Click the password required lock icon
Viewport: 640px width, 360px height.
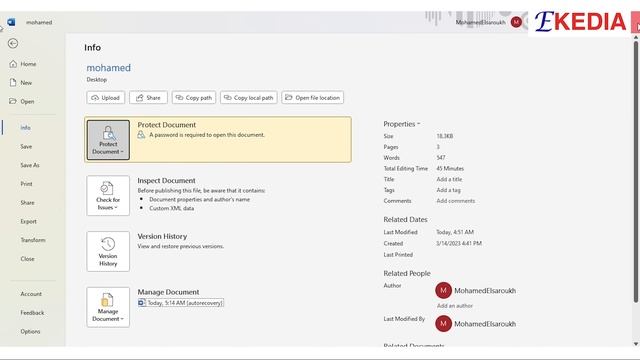(141, 135)
